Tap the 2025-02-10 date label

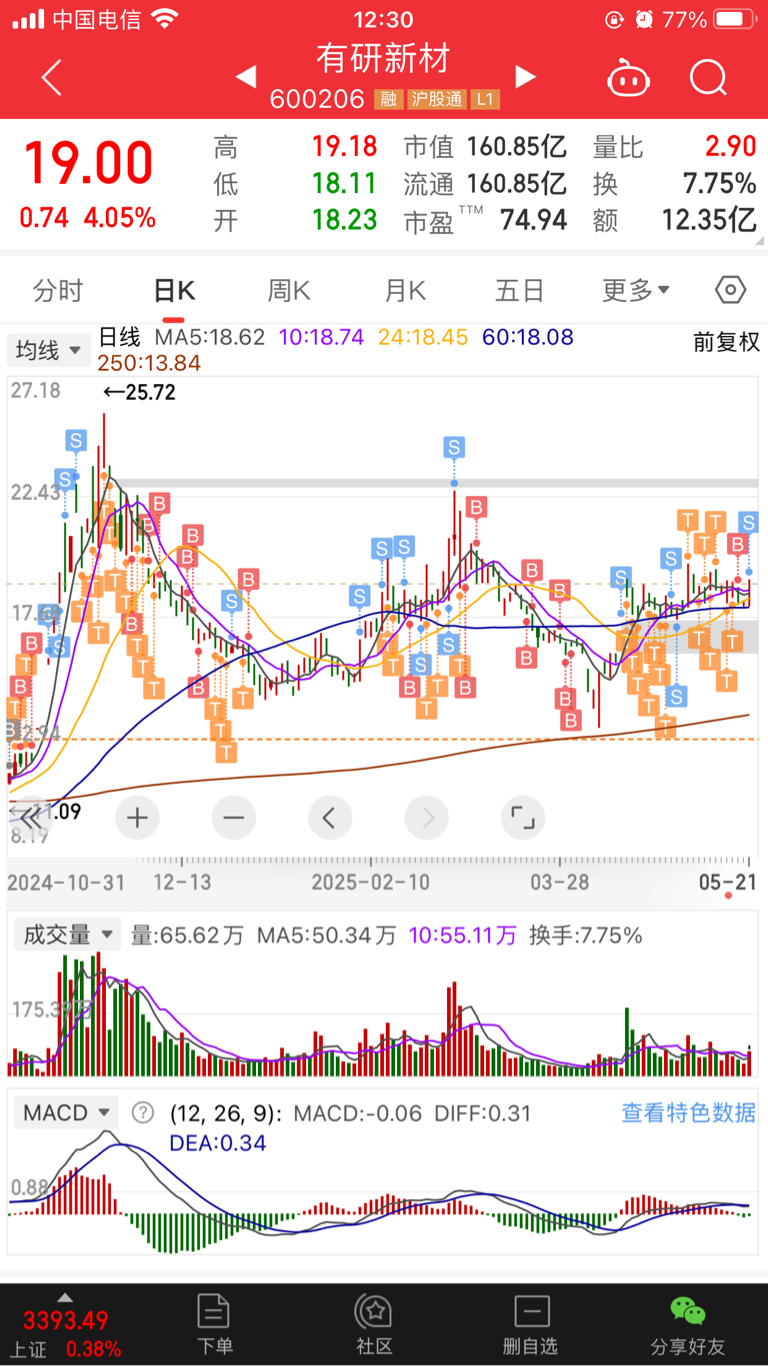coord(371,882)
